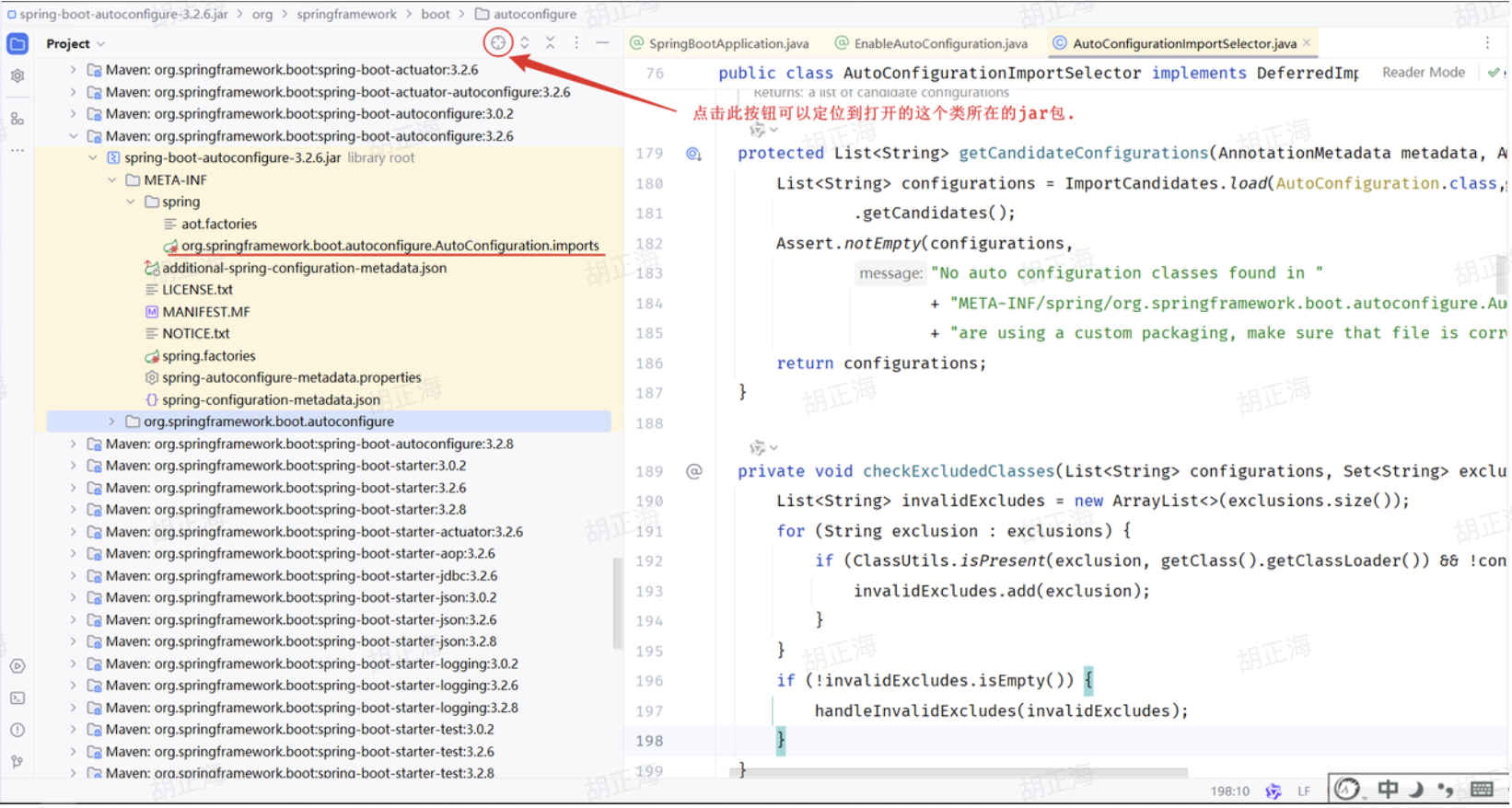Click gutter icon beside line 179
1512x808 pixels.
(x=693, y=154)
